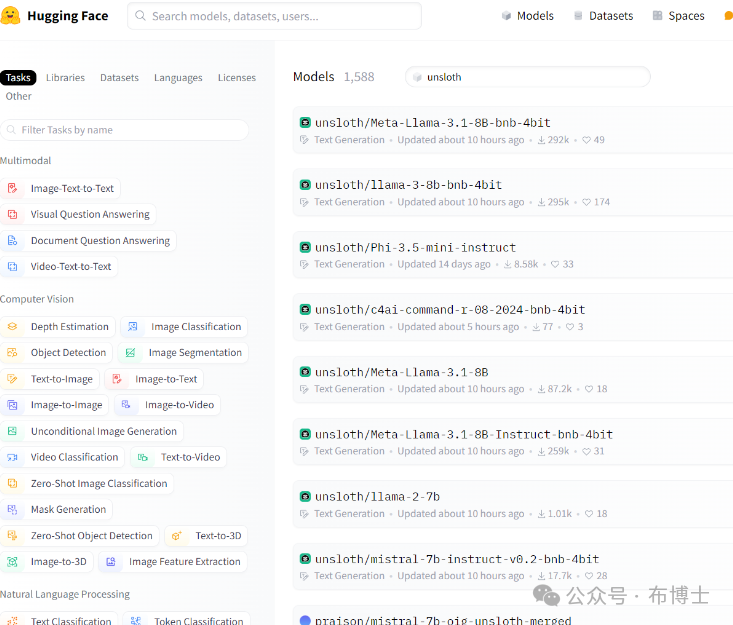The height and width of the screenshot is (625, 733).
Task: Click the heart icon on llama-3-8b-bnb-4bit
Action: click(x=586, y=202)
